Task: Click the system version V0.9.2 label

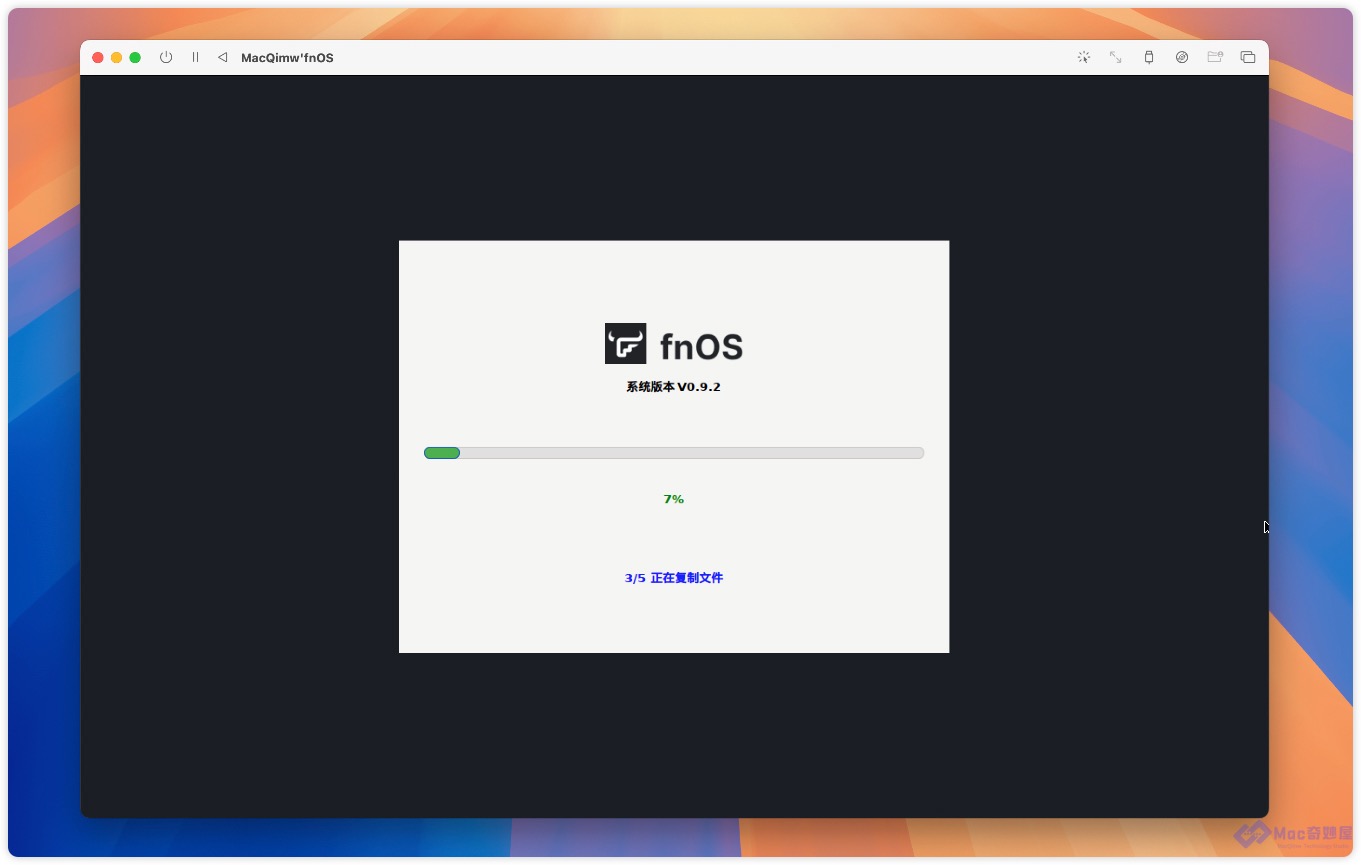Action: tap(673, 387)
